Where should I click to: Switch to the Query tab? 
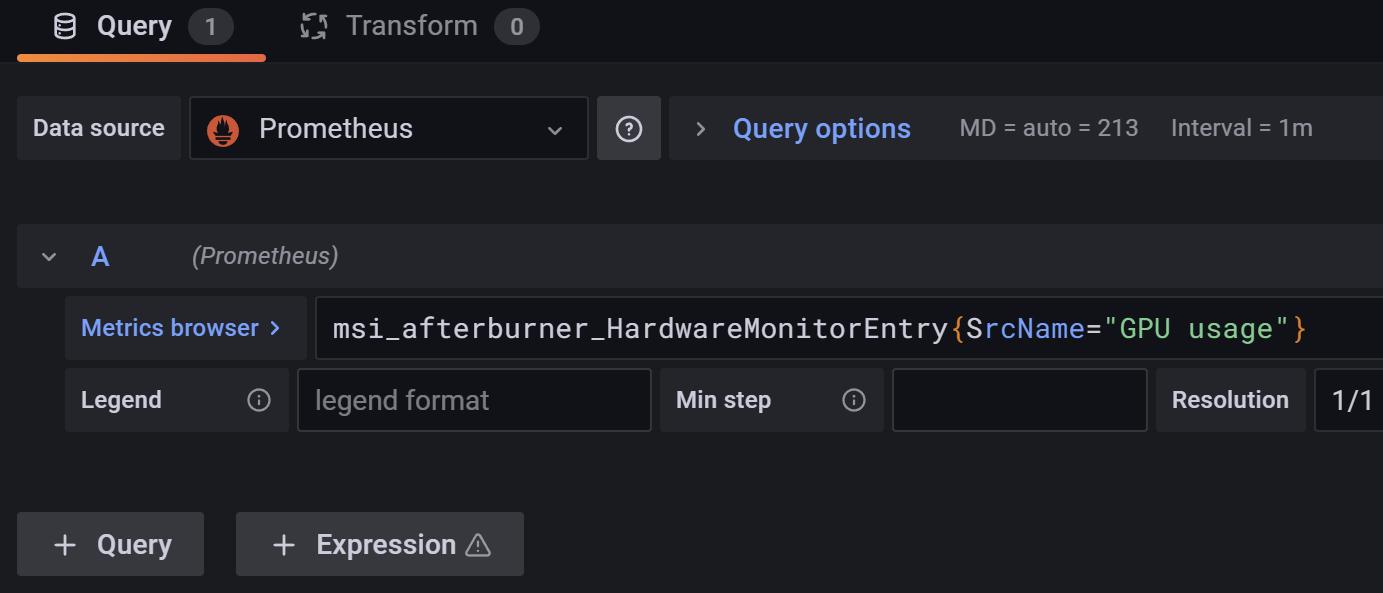click(141, 27)
